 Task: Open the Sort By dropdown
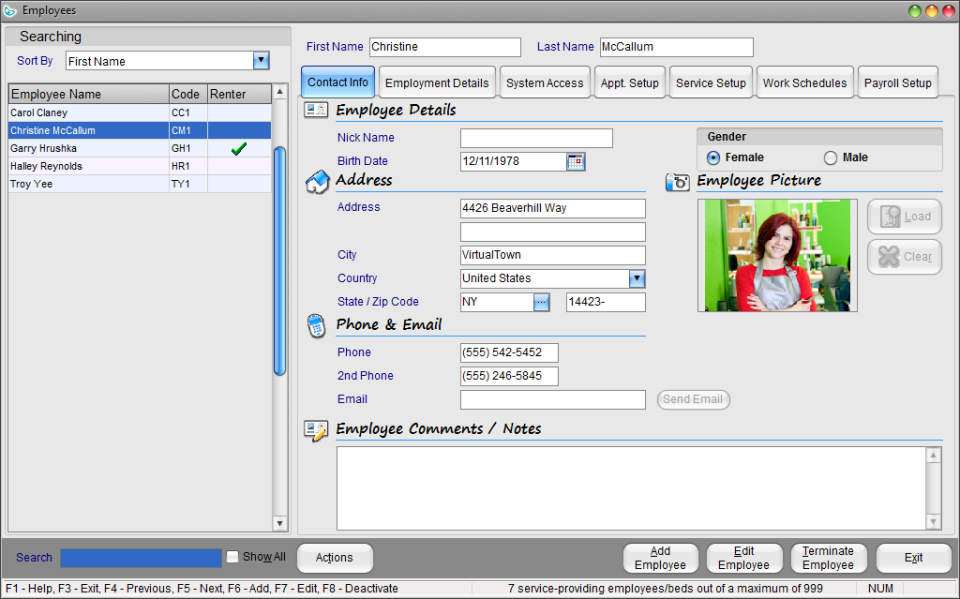pyautogui.click(x=261, y=60)
